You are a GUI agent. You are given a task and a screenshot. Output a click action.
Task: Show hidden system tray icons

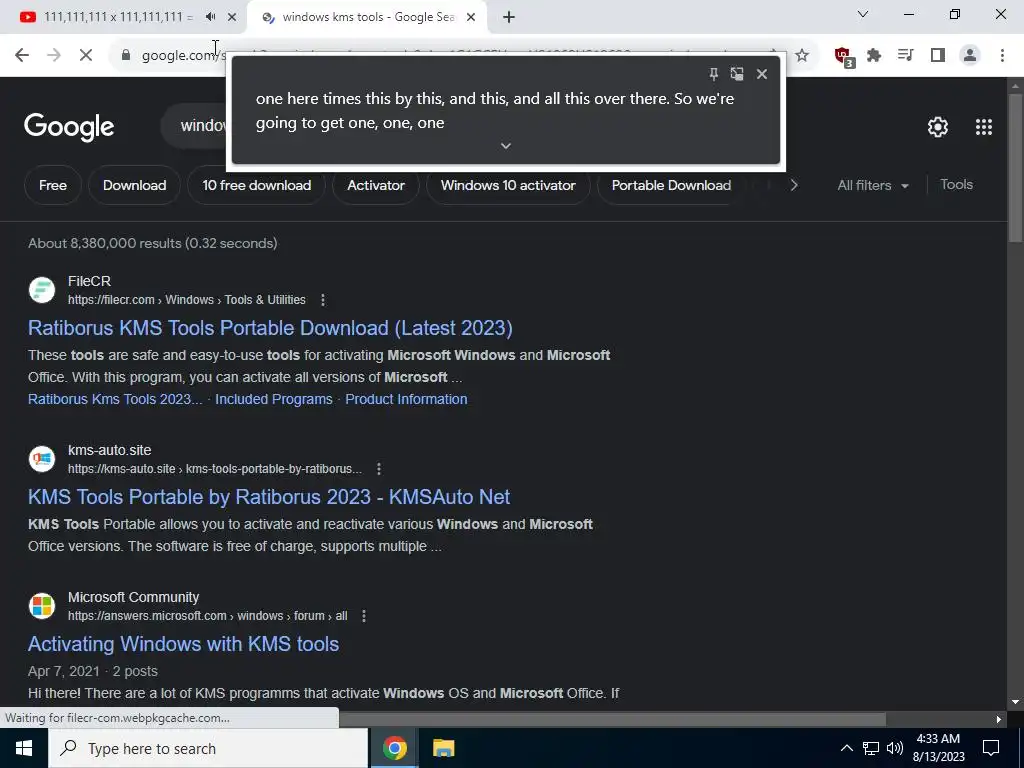(846, 748)
